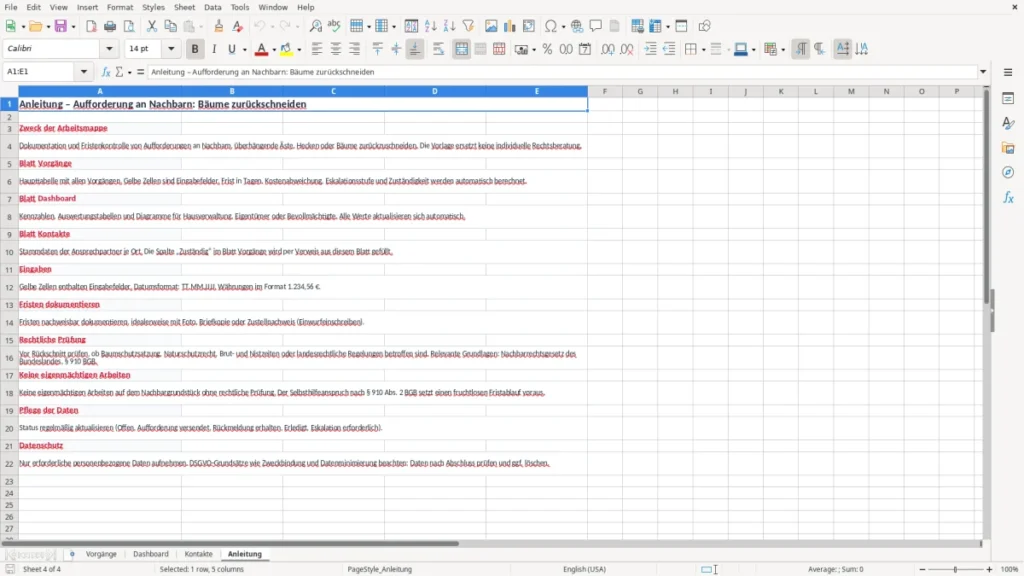Image resolution: width=1024 pixels, height=576 pixels.
Task: Open the Open-document dropdown arrow
Action: [48, 27]
